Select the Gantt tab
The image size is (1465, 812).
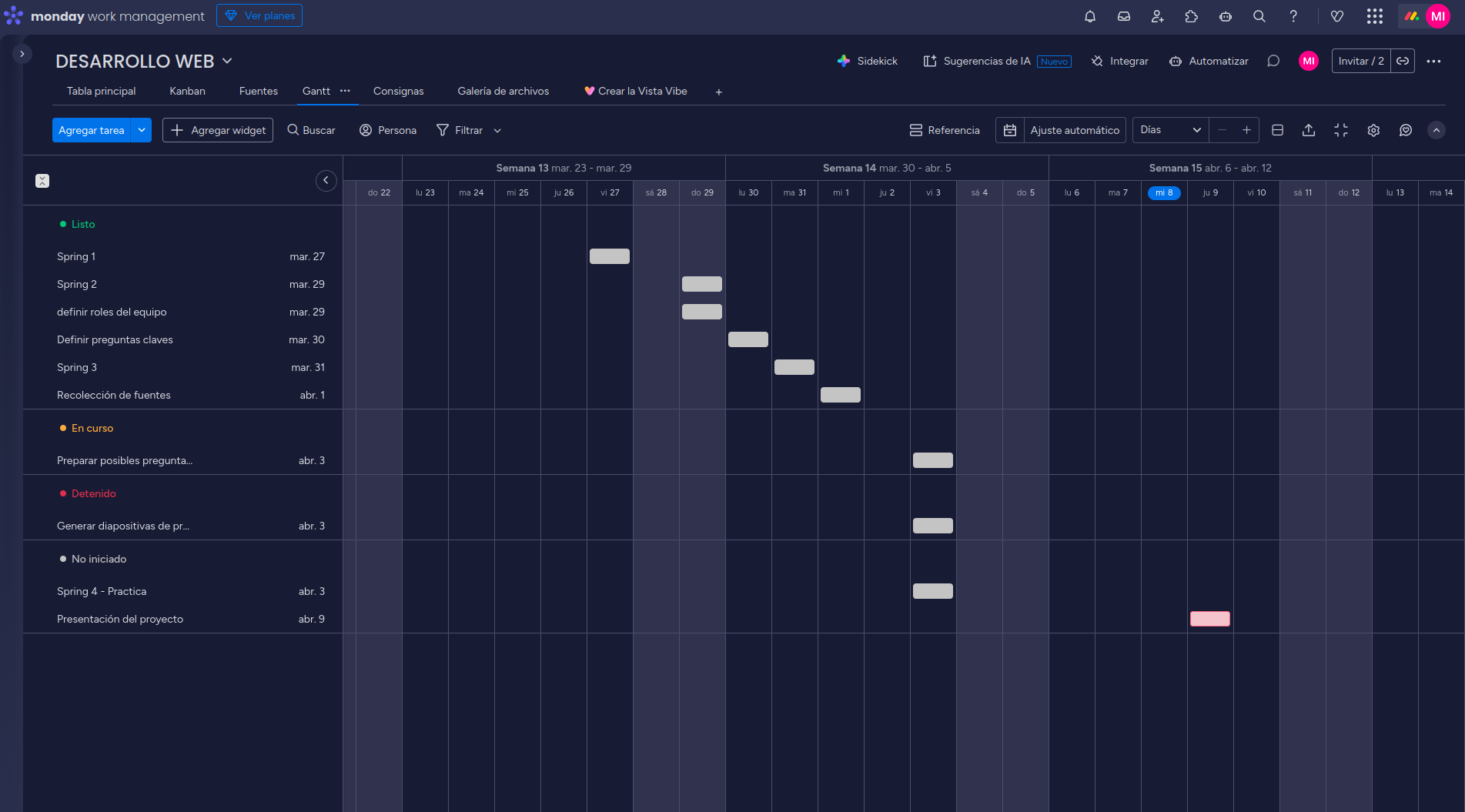coord(316,91)
